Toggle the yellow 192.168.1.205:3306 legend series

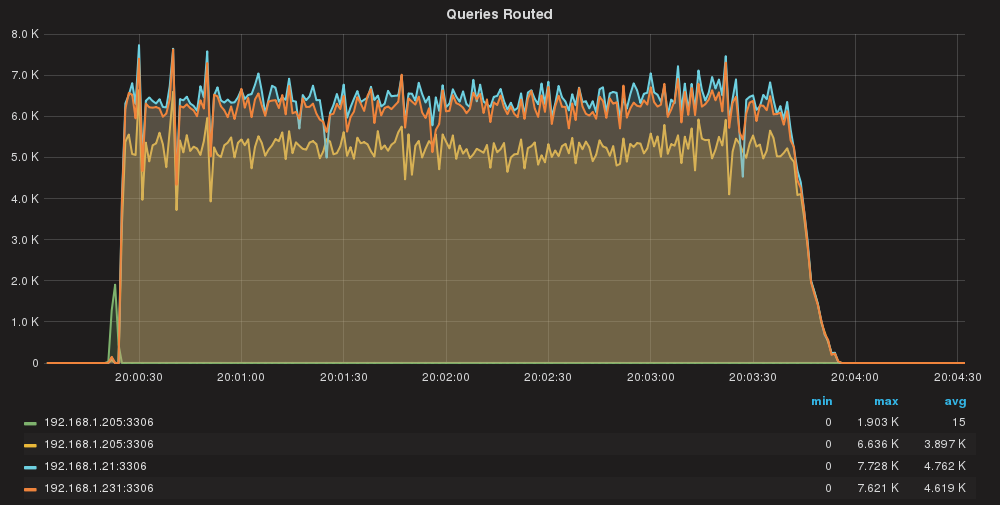(x=98, y=444)
